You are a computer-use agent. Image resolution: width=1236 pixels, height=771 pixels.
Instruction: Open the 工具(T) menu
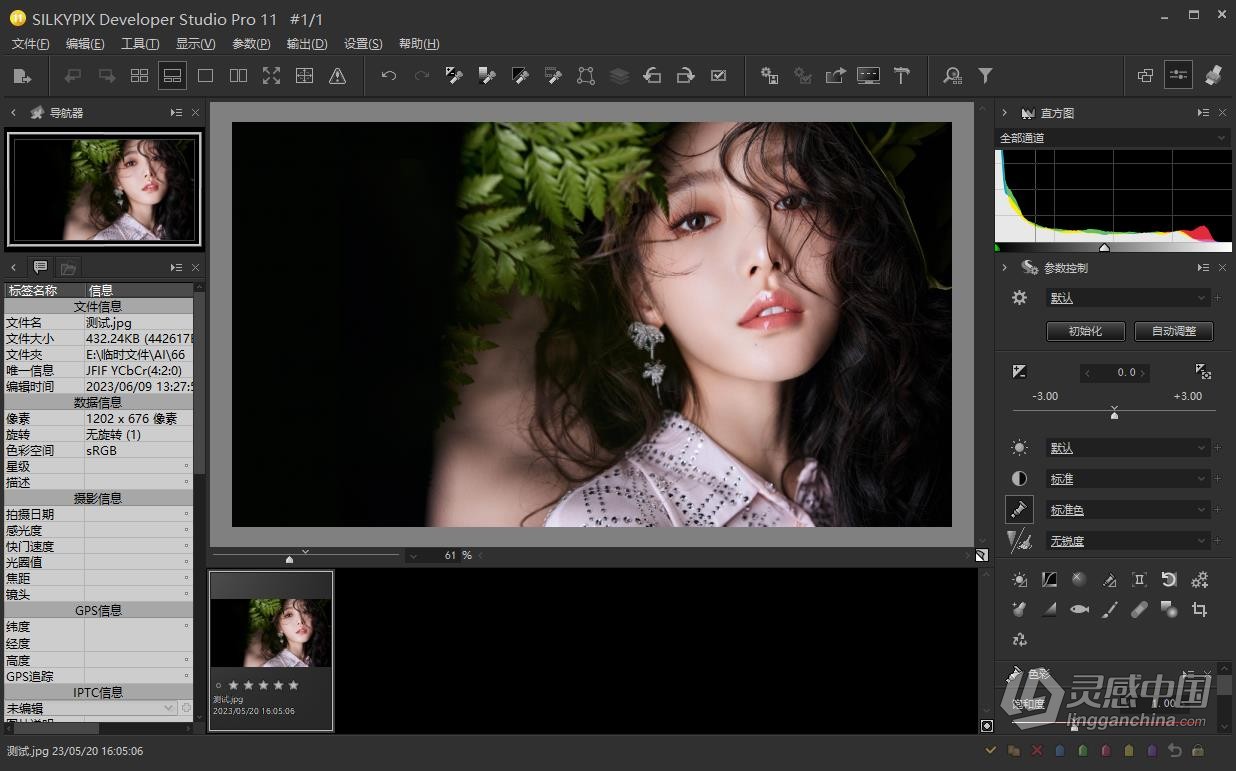point(140,43)
